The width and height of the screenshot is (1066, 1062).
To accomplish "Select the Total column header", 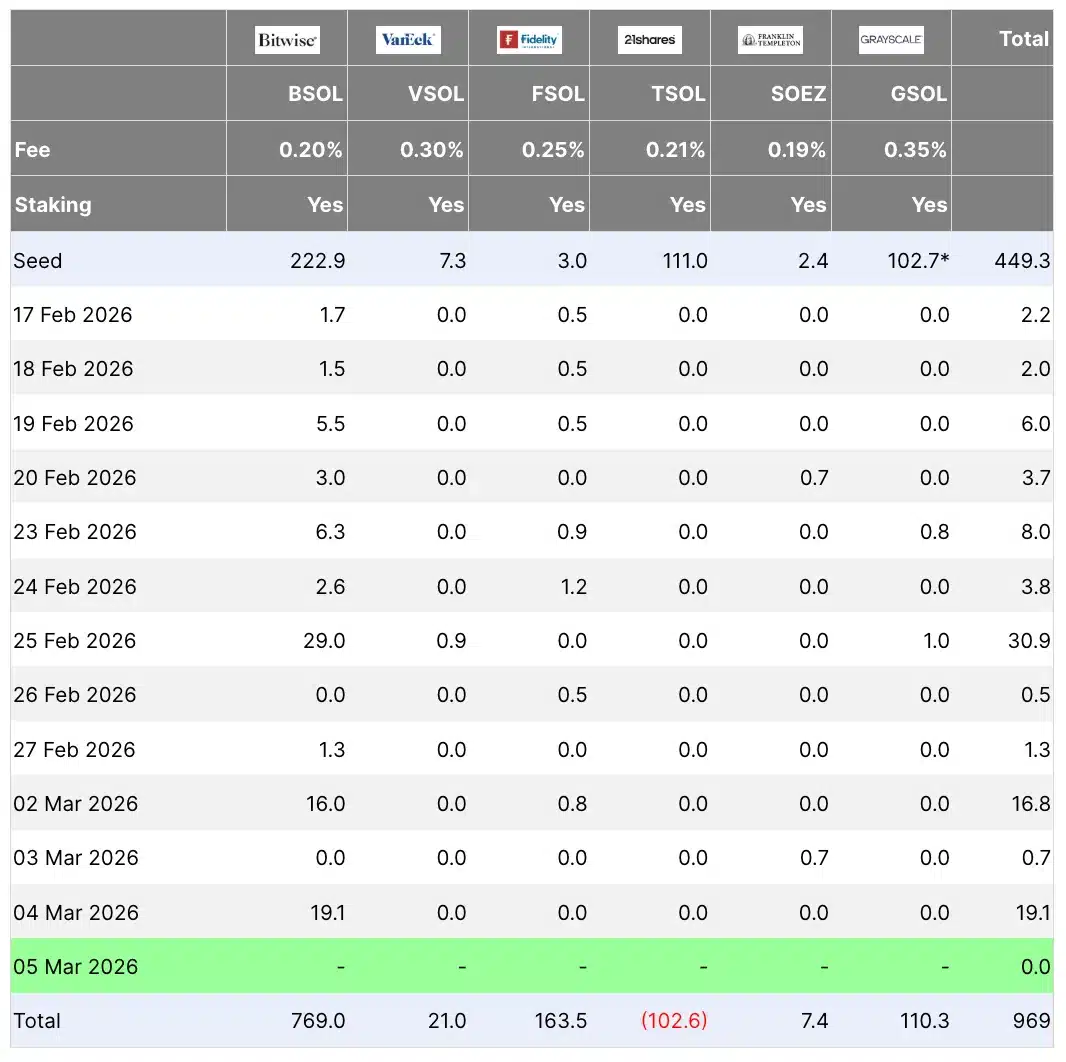I will tap(1023, 39).
